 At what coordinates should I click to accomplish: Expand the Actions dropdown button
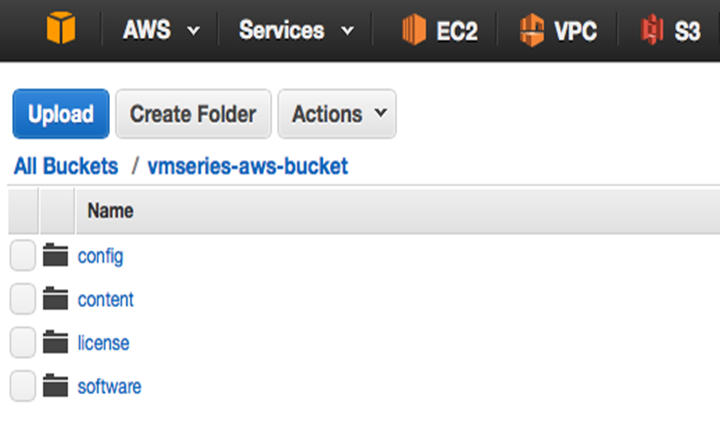click(x=337, y=114)
